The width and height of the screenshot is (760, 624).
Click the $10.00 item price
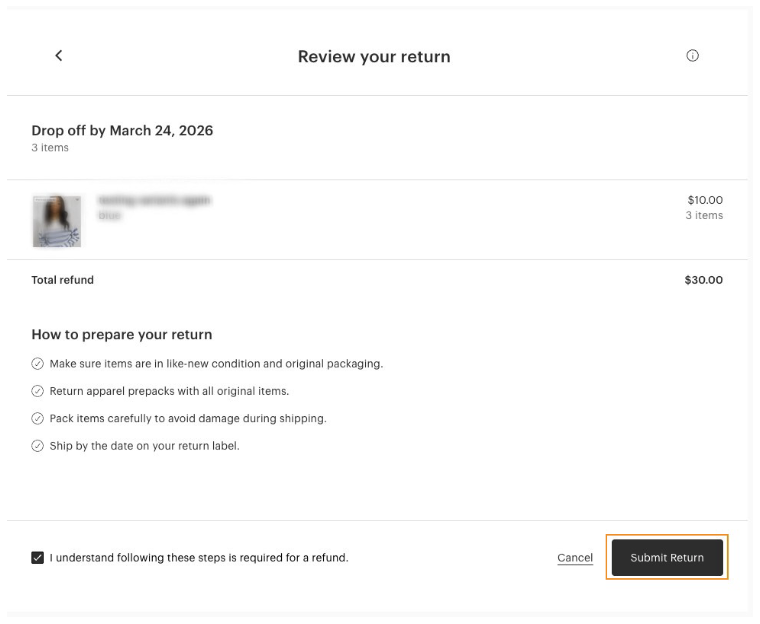click(x=705, y=200)
